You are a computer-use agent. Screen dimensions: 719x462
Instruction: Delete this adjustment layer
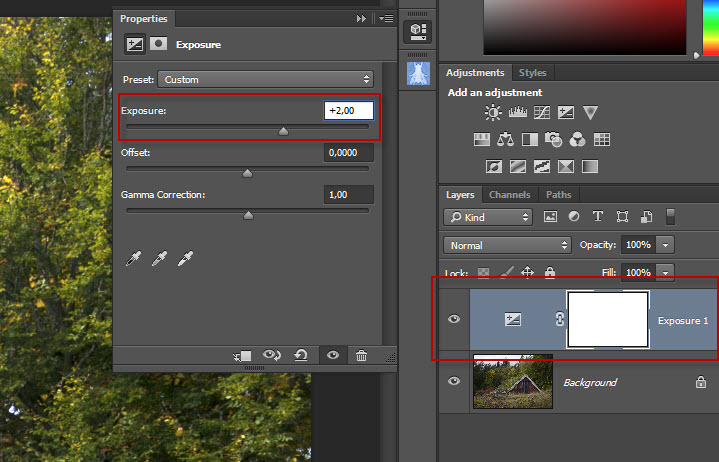click(361, 355)
